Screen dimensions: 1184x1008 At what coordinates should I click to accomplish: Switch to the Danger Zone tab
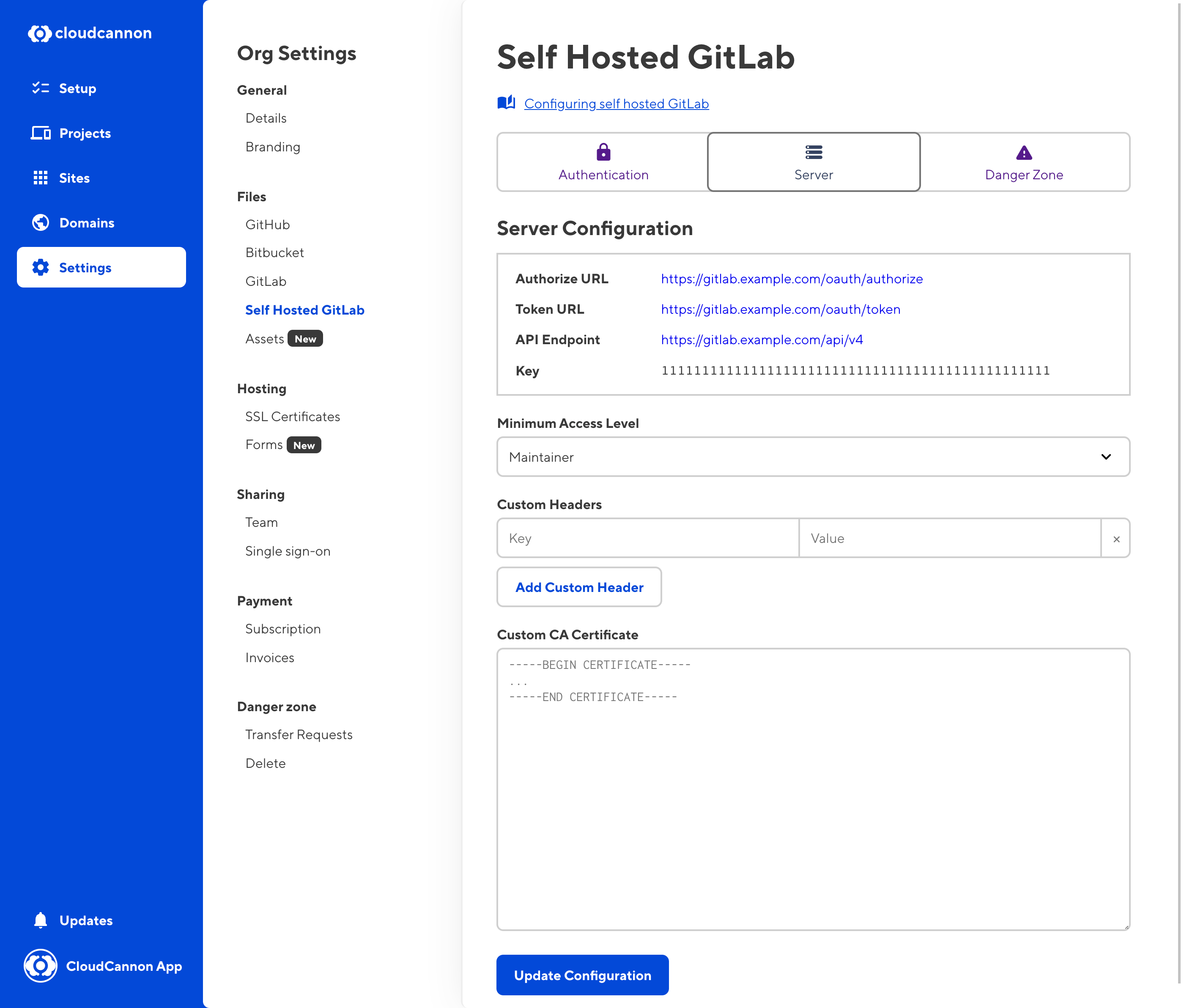coord(1023,161)
